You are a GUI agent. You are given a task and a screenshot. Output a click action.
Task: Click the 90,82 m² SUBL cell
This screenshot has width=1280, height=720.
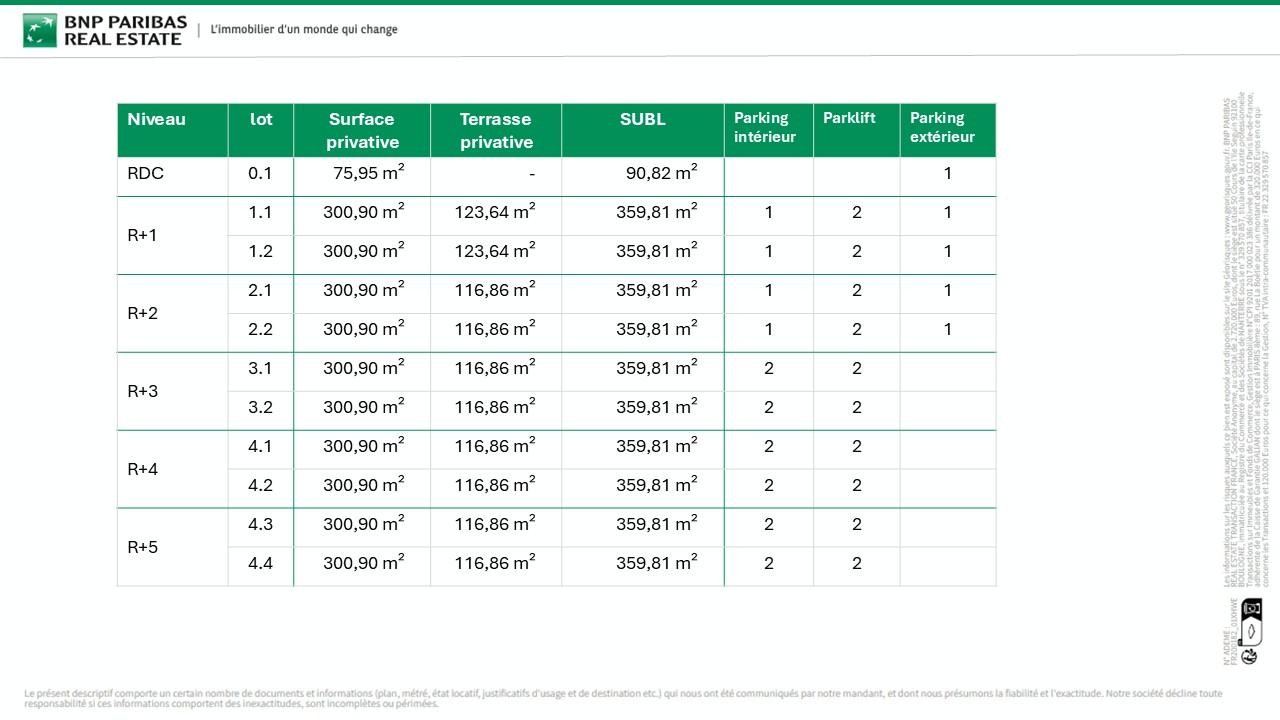(x=660, y=174)
